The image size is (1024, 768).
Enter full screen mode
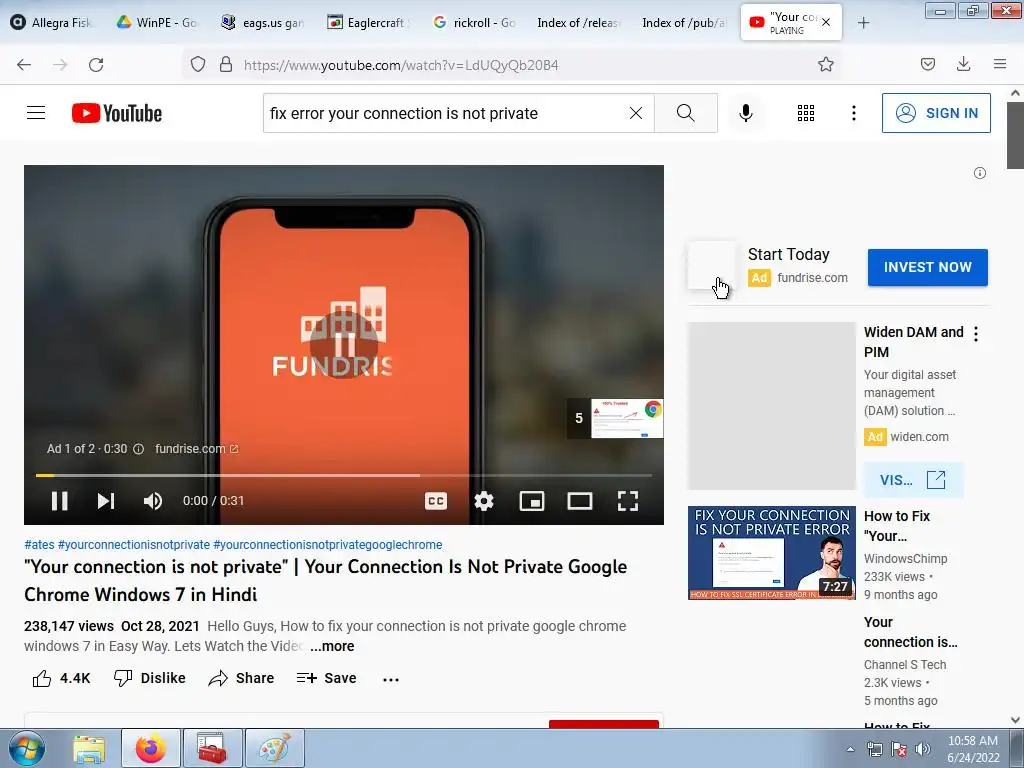click(628, 501)
